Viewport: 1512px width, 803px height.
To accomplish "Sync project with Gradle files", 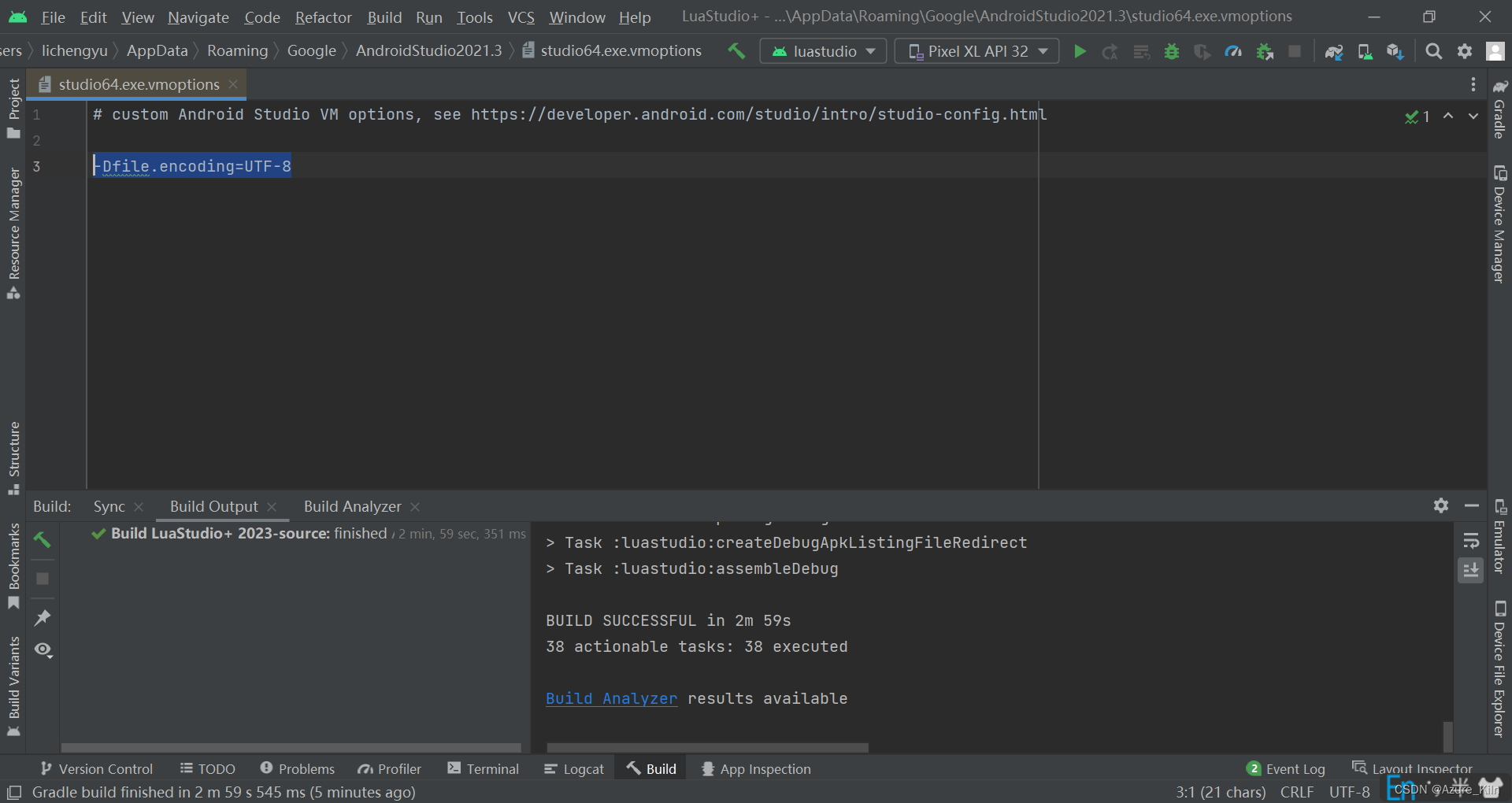I will (1334, 50).
